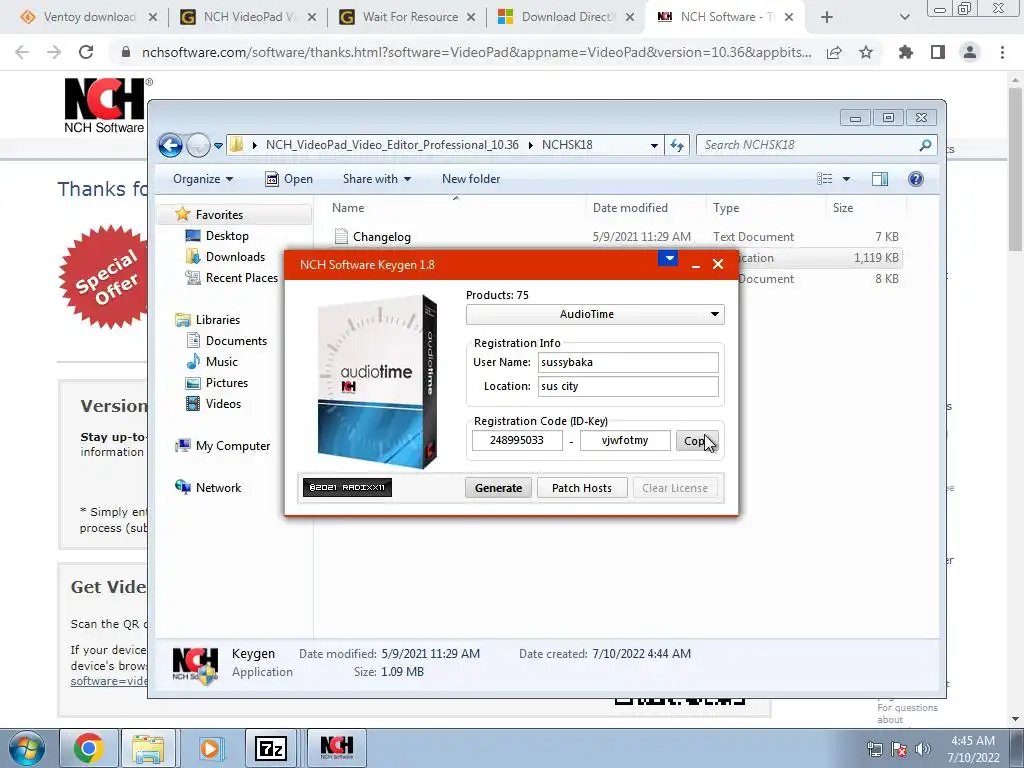
Task: Select Libraries in the navigation pane
Action: tap(217, 319)
